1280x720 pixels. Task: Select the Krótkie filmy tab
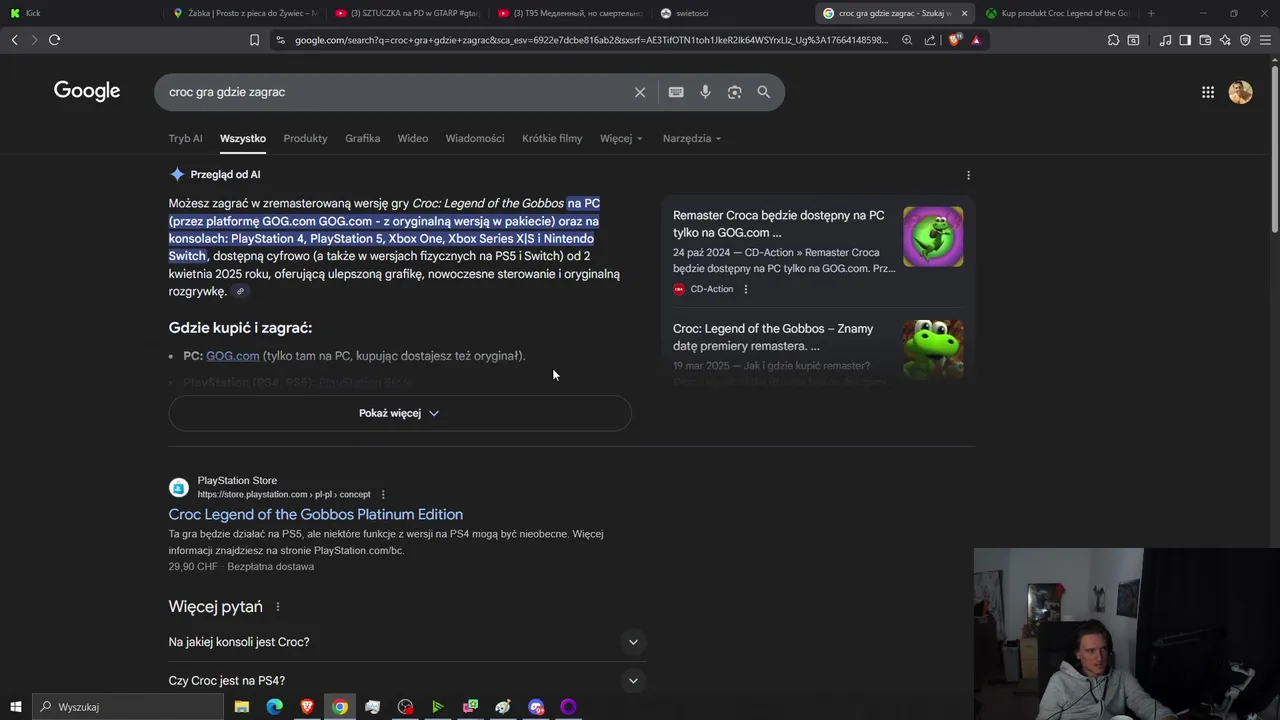point(552,138)
